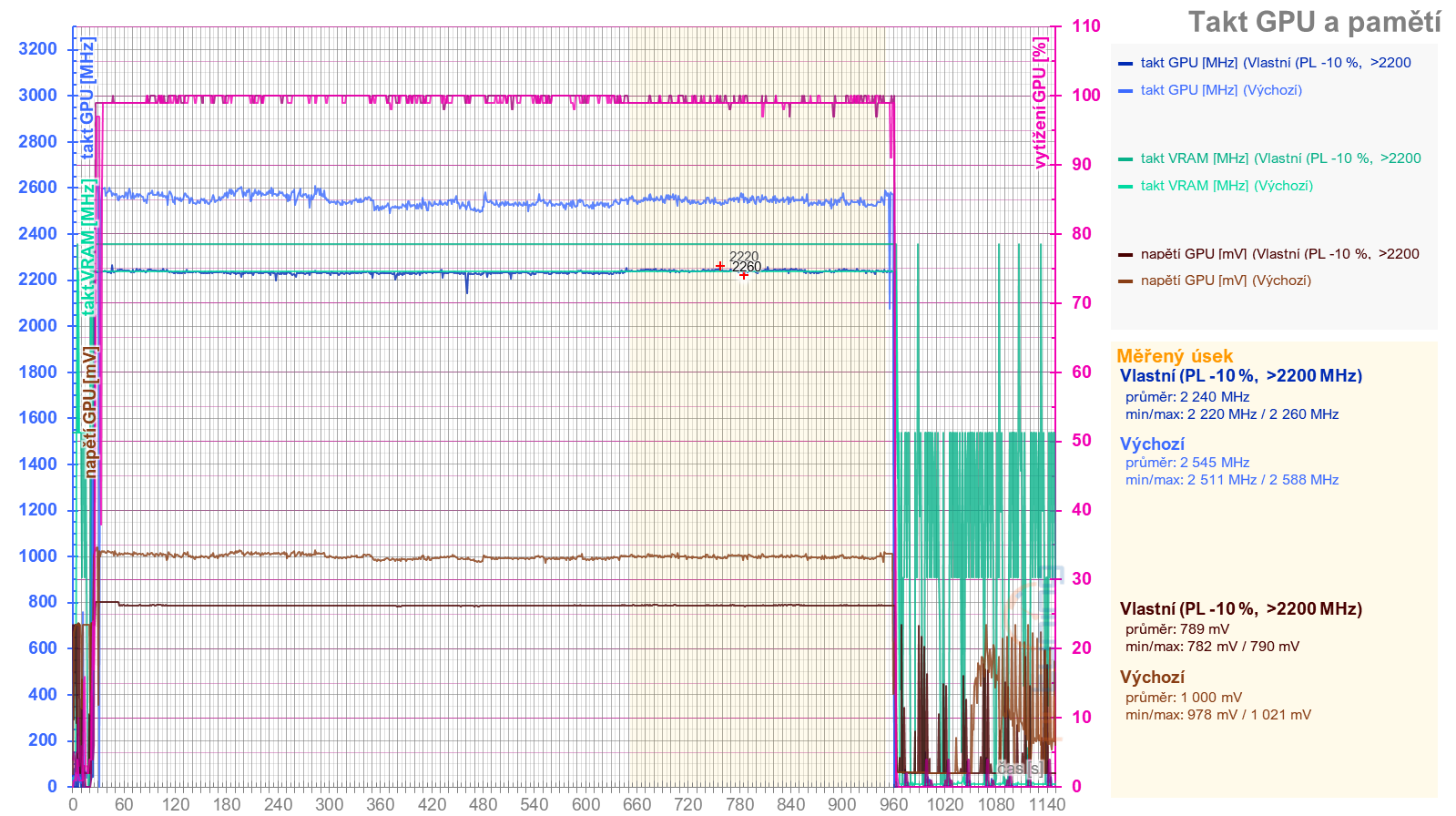Screen dimensions: 1456x816
Task: Click 'min/max: 782 mV / 790 mV'
Action: (x=1212, y=647)
